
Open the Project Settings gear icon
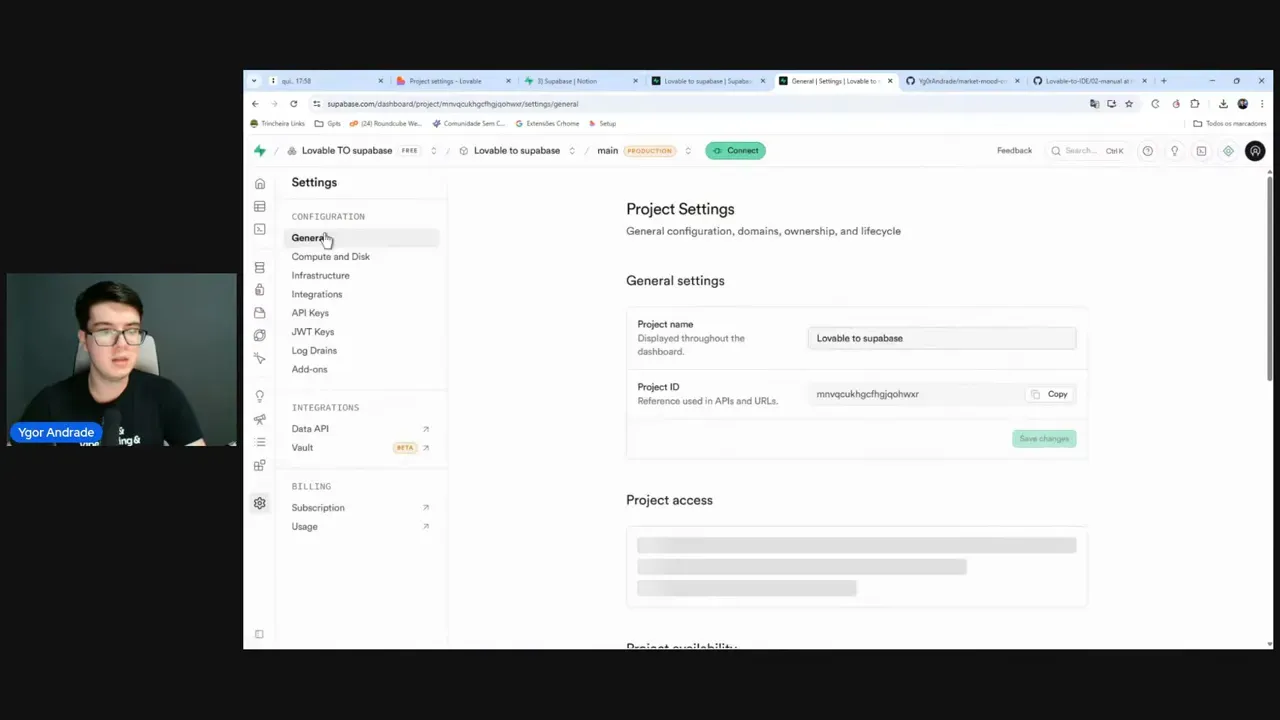pos(260,503)
